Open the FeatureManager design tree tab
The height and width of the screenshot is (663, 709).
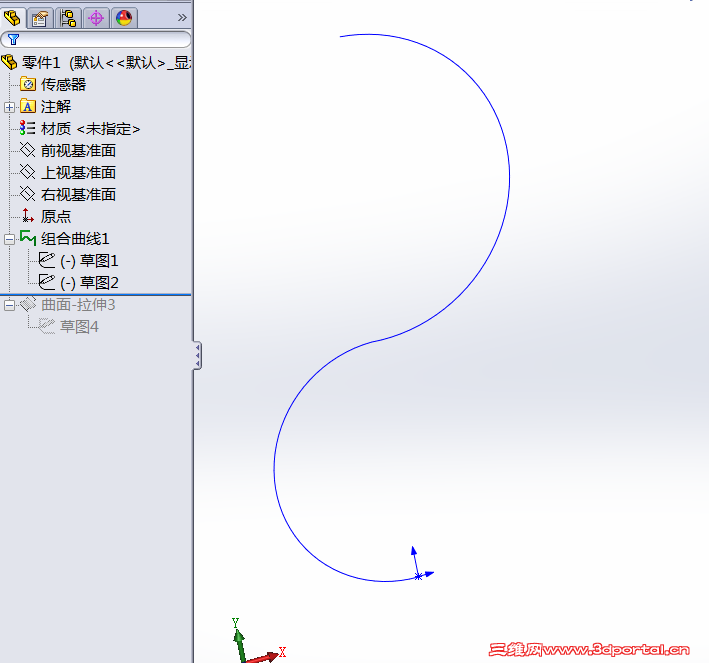pyautogui.click(x=12, y=18)
